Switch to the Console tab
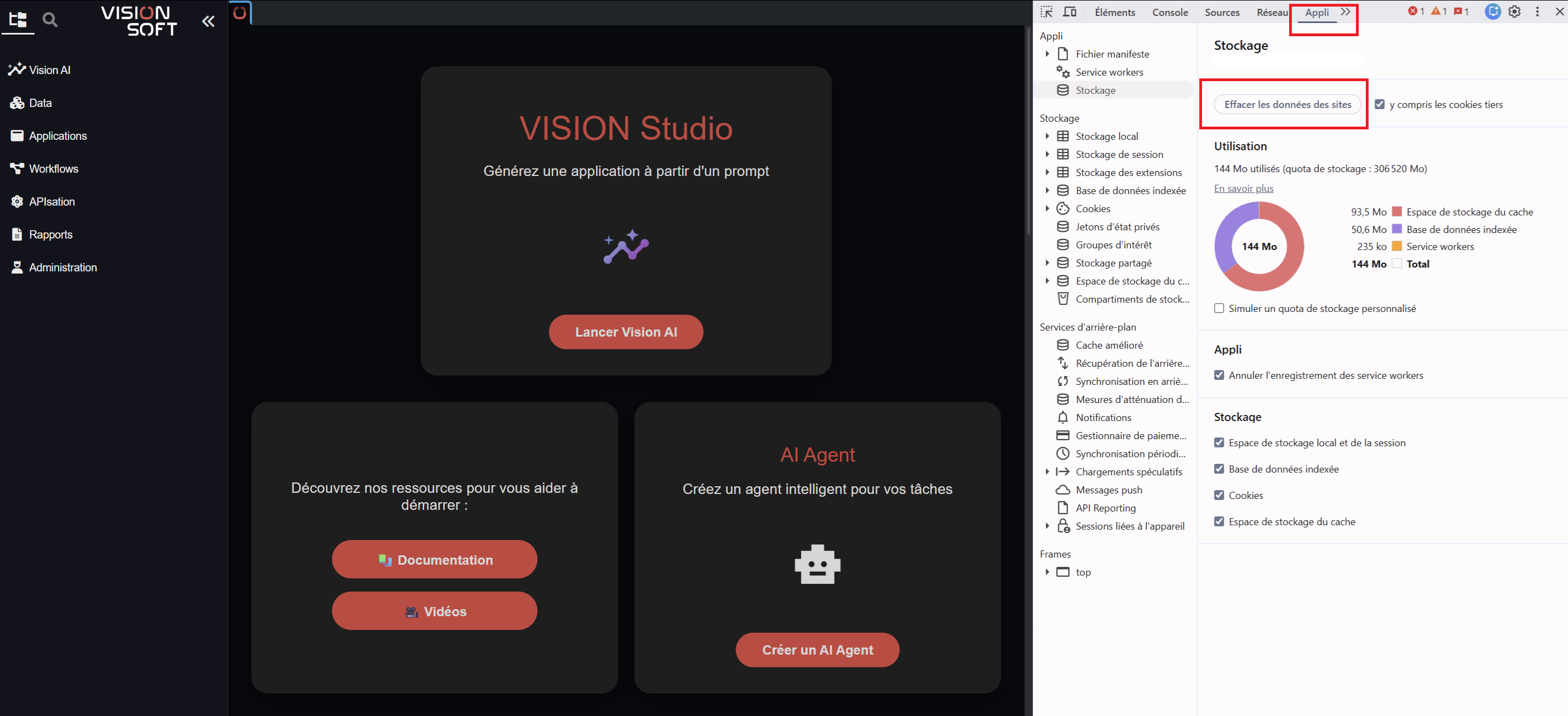The width and height of the screenshot is (1568, 716). tap(1169, 12)
